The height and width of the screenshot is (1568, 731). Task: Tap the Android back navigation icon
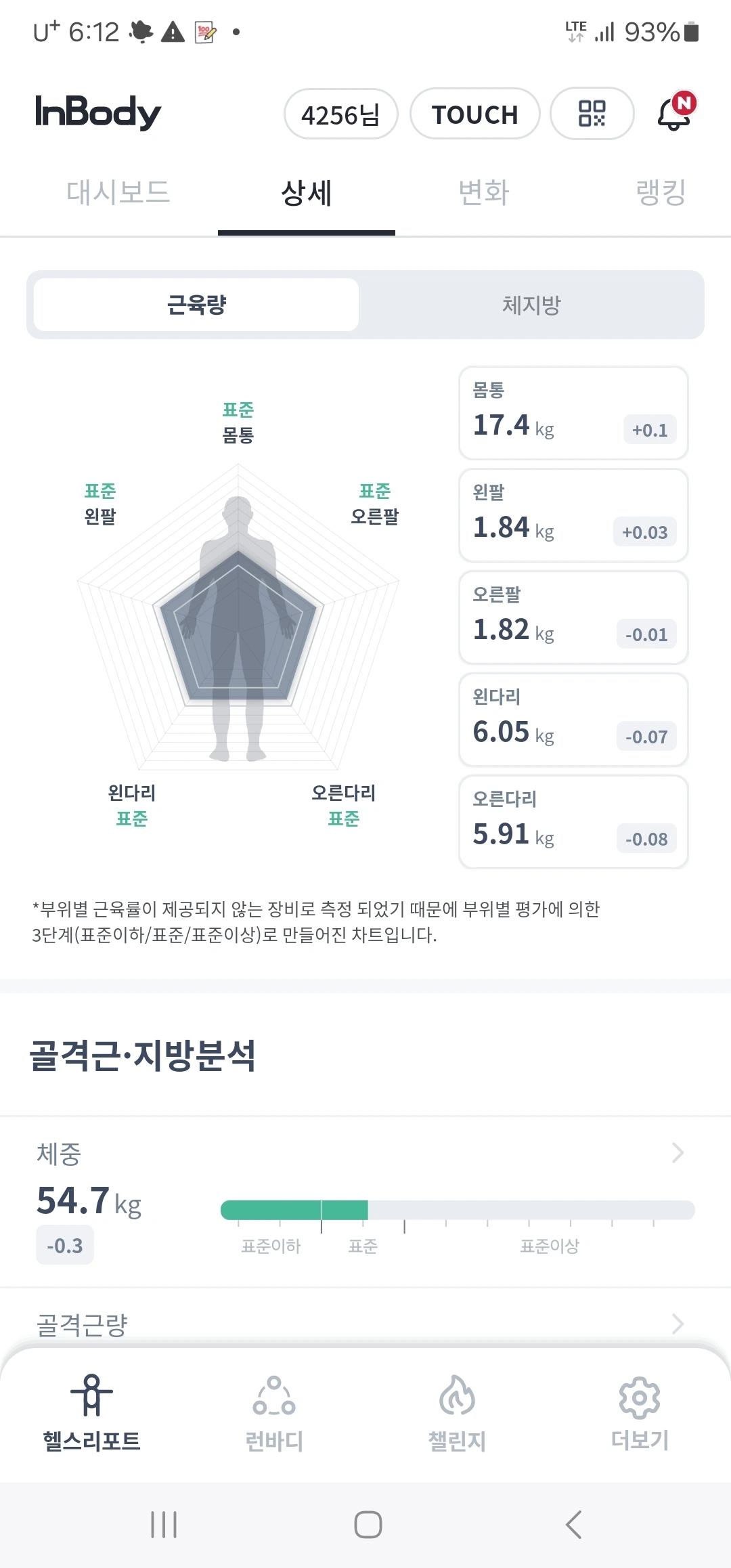coord(574,1525)
